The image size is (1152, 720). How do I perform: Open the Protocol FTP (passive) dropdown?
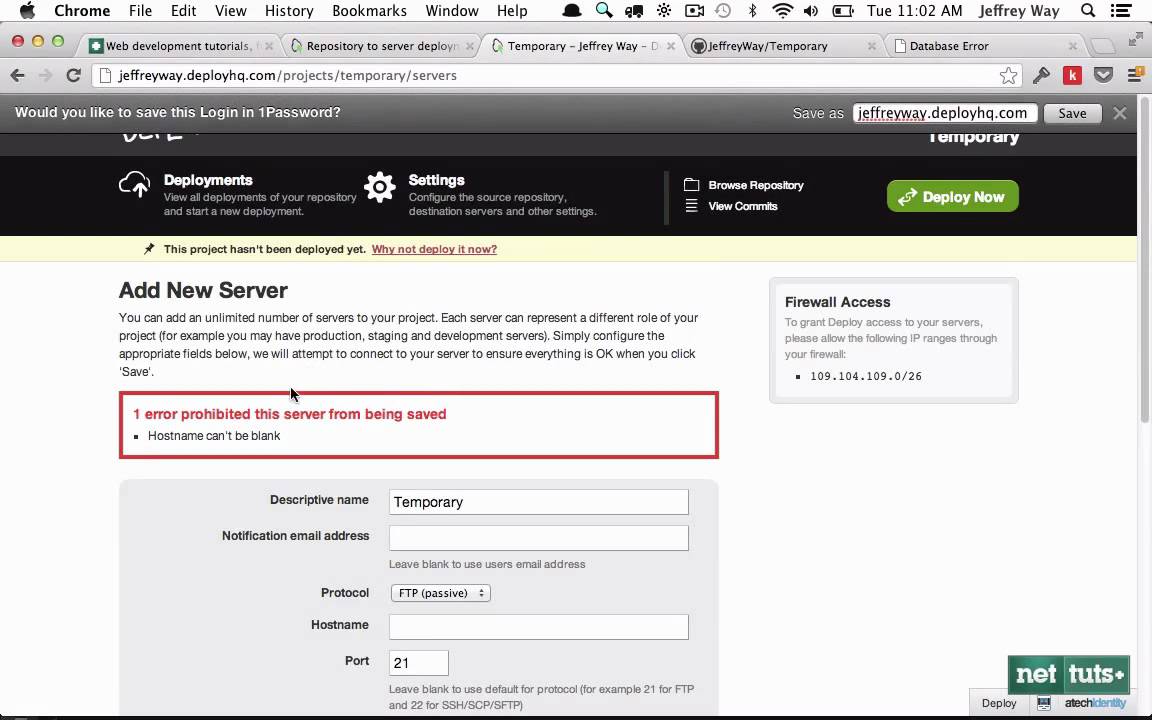[x=440, y=593]
